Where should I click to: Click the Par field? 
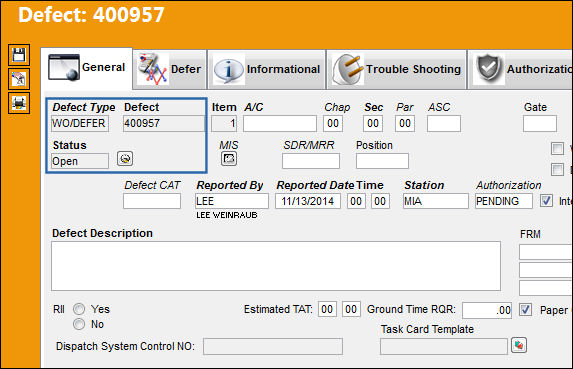pos(405,123)
